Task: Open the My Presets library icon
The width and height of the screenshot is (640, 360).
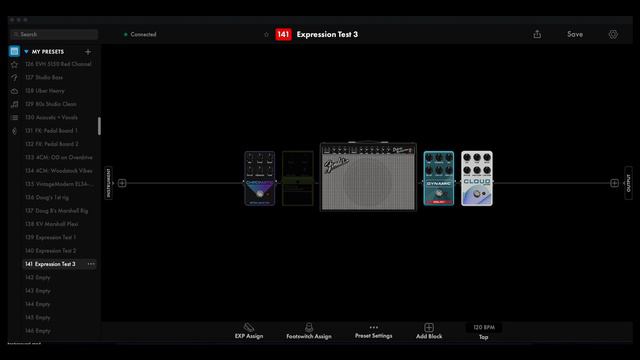Action: tap(14, 51)
